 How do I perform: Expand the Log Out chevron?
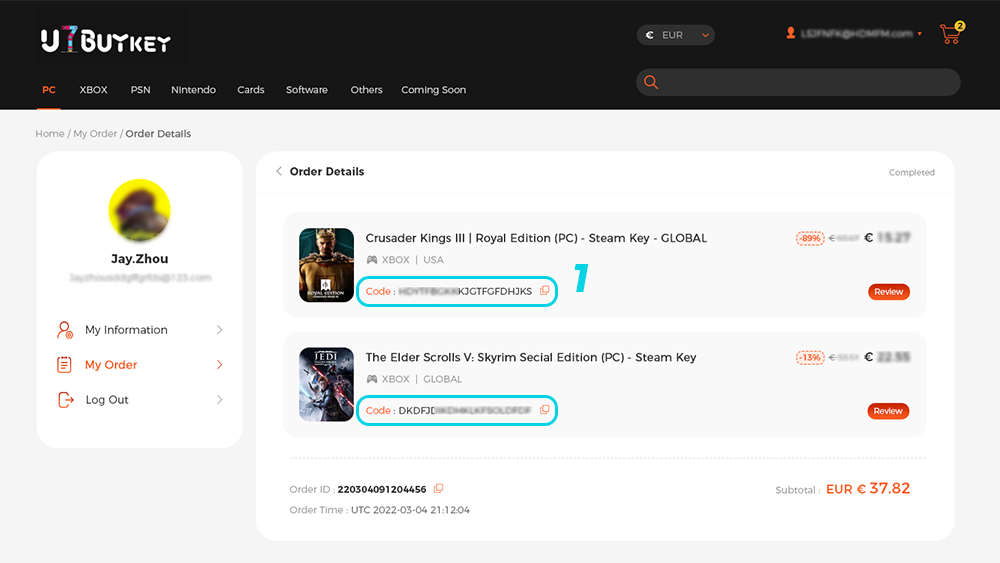(219, 400)
